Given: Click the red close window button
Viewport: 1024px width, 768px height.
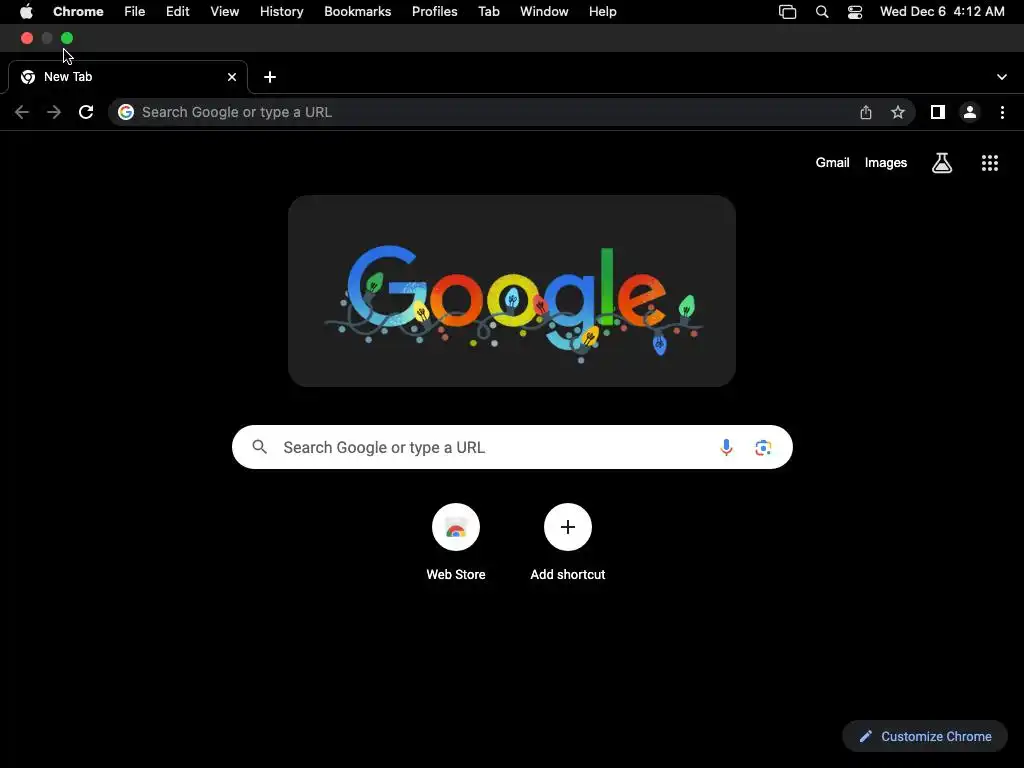Looking at the screenshot, I should (x=27, y=39).
